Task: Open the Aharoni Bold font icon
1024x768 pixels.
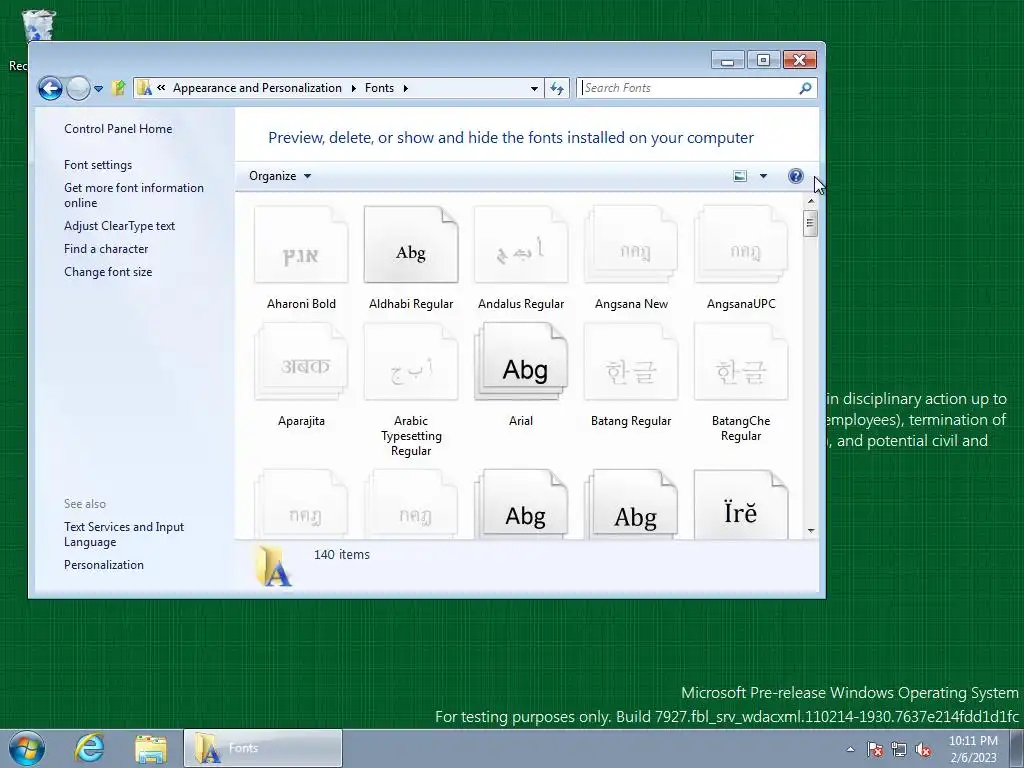Action: click(301, 245)
